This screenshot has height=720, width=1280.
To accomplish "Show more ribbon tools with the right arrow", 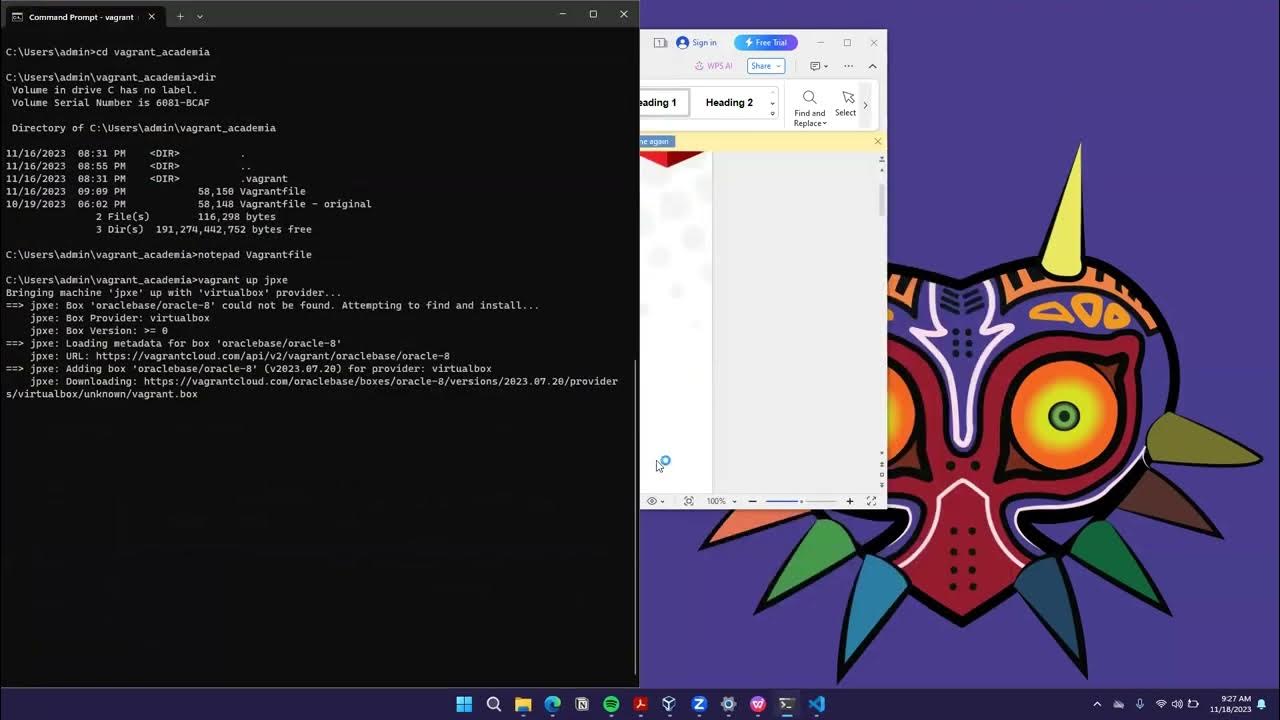I will click(866, 105).
